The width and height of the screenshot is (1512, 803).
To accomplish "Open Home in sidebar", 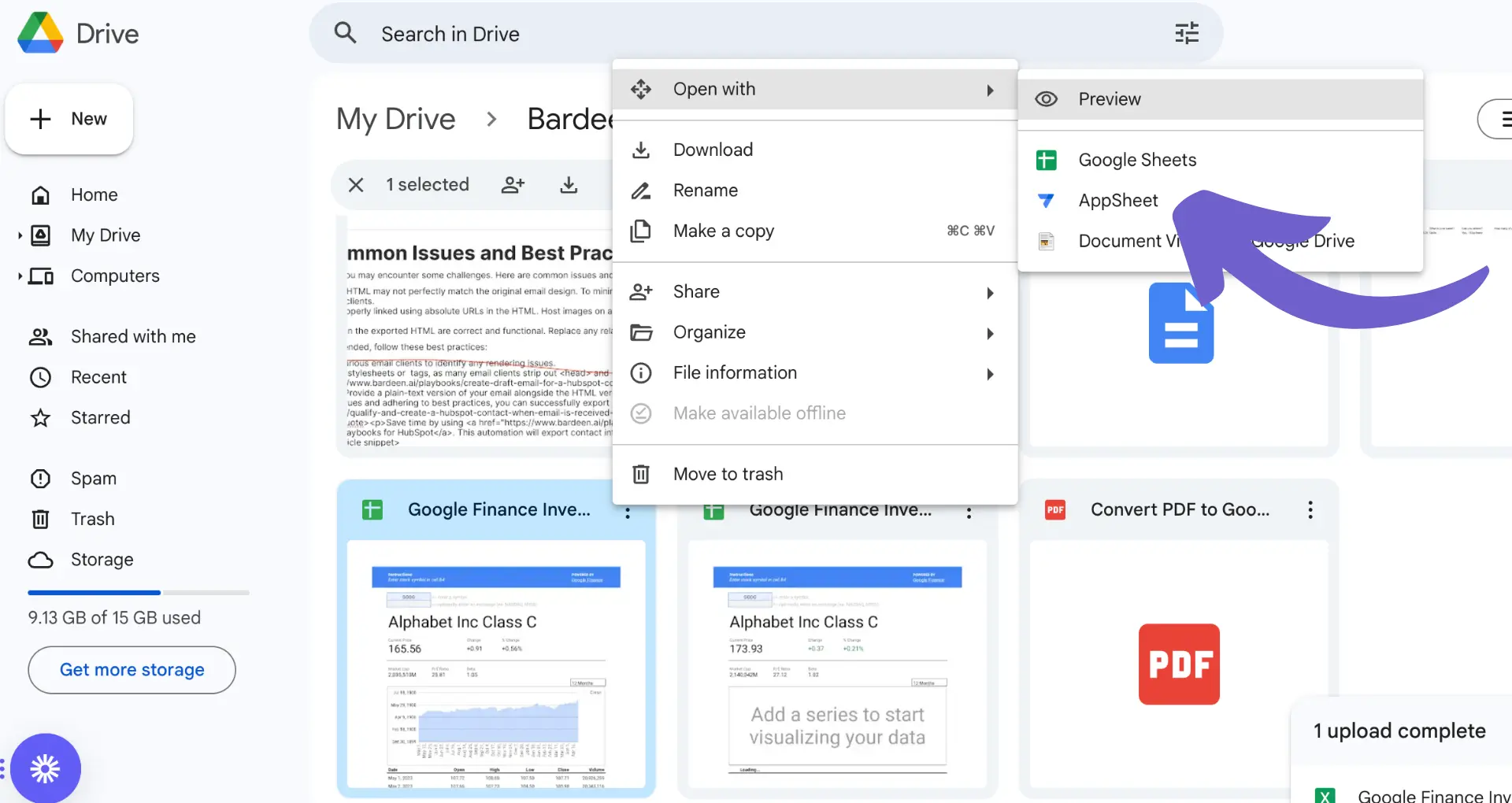I will click(x=94, y=194).
